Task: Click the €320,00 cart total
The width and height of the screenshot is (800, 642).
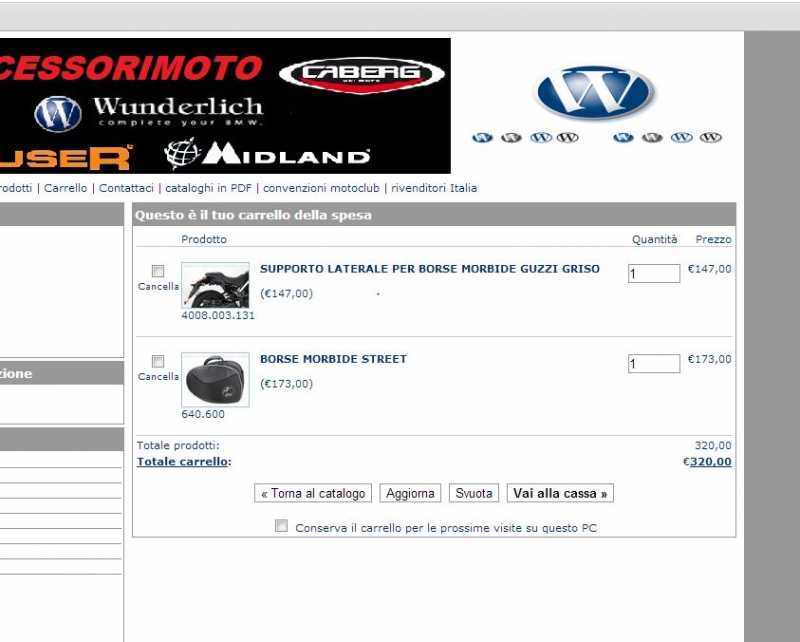Action: [x=707, y=461]
